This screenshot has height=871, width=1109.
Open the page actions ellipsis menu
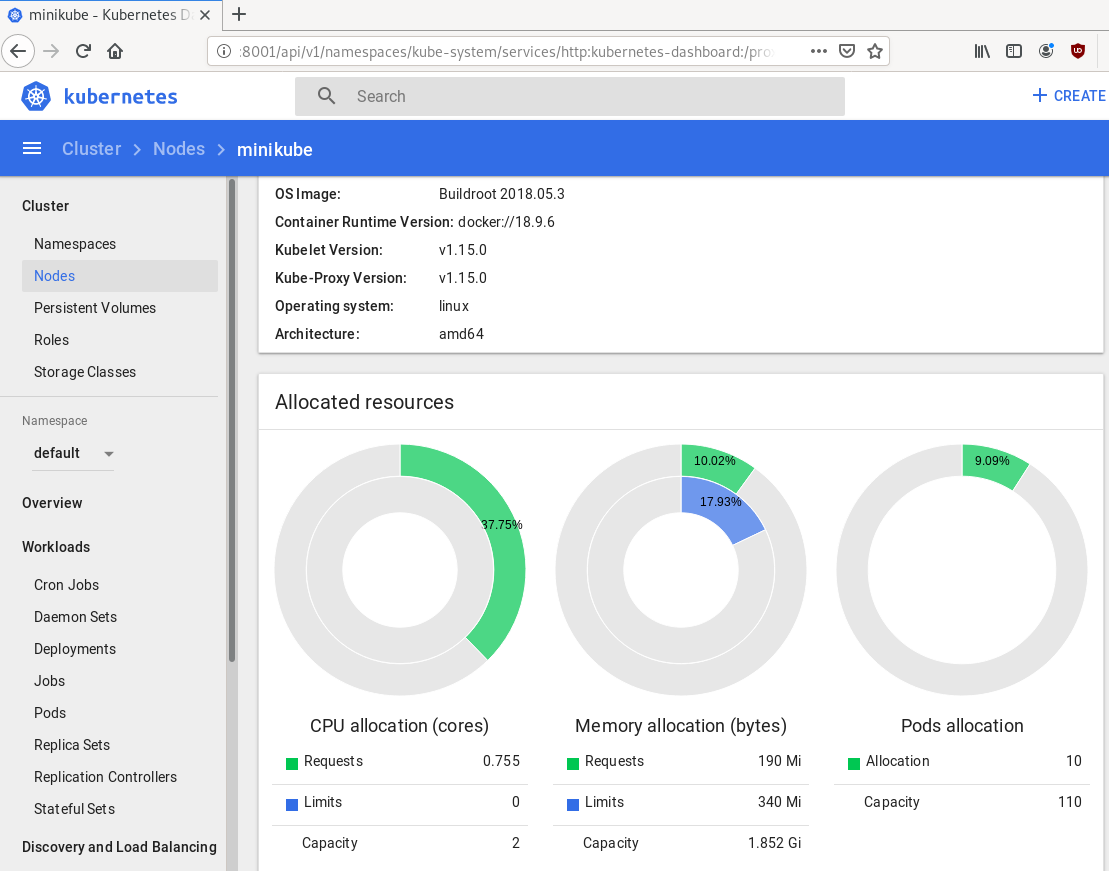[819, 49]
